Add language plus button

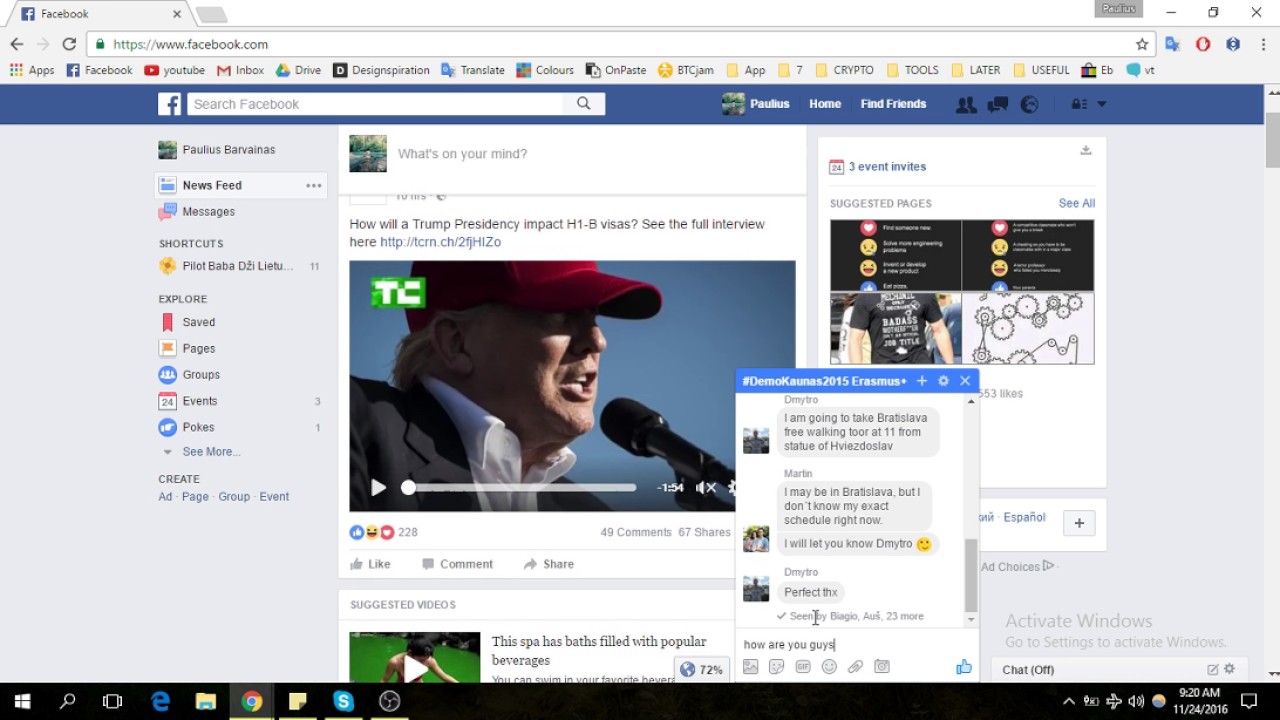(x=1079, y=523)
